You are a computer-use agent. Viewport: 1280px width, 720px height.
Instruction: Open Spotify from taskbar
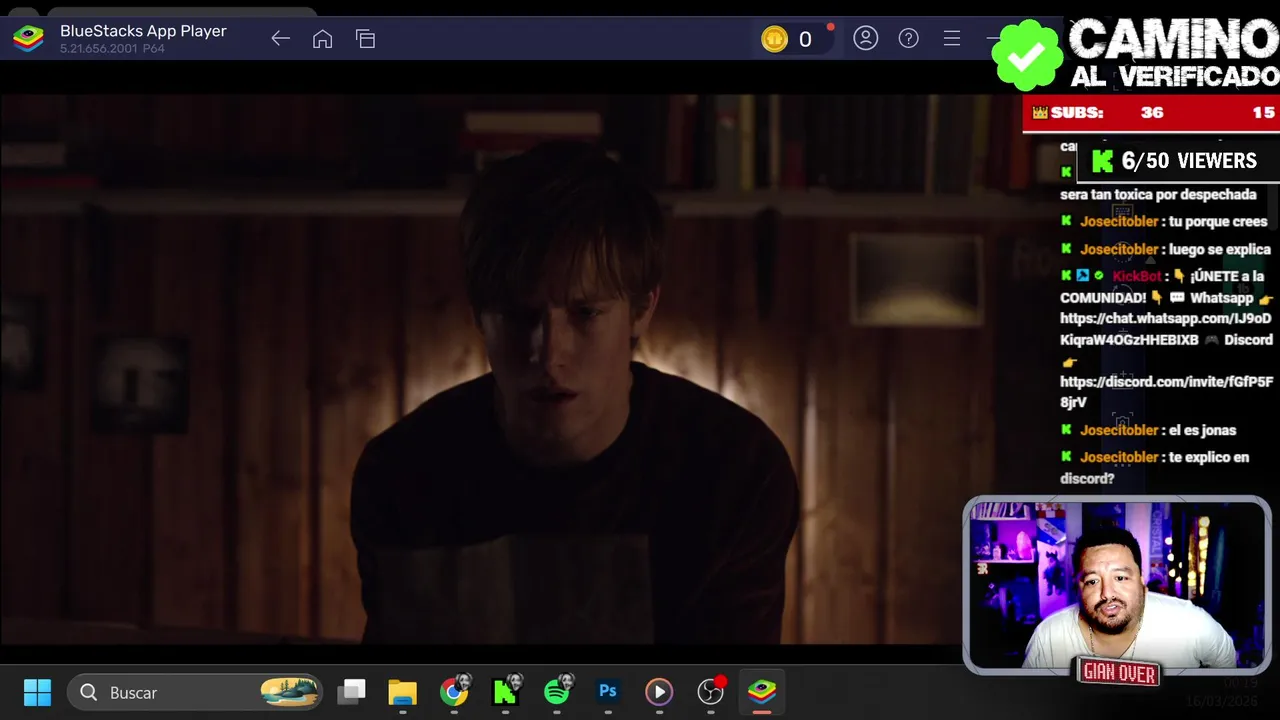coord(558,692)
